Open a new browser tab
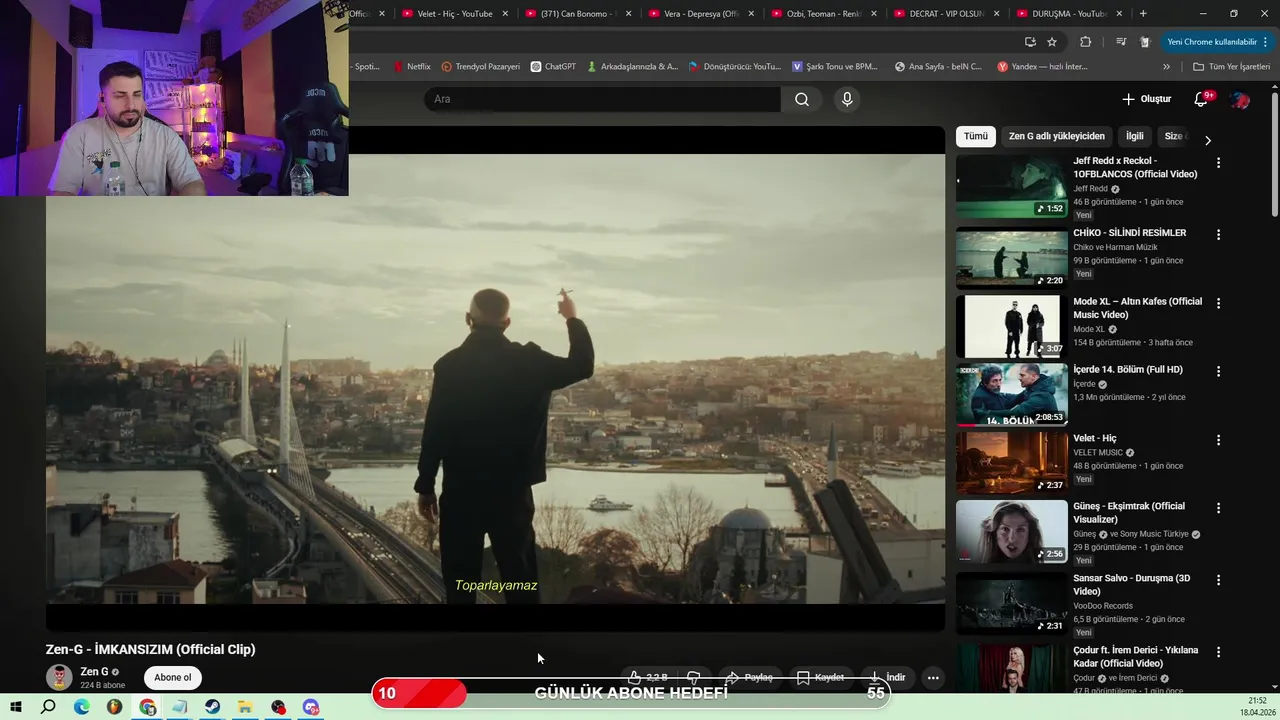 tap(1143, 14)
